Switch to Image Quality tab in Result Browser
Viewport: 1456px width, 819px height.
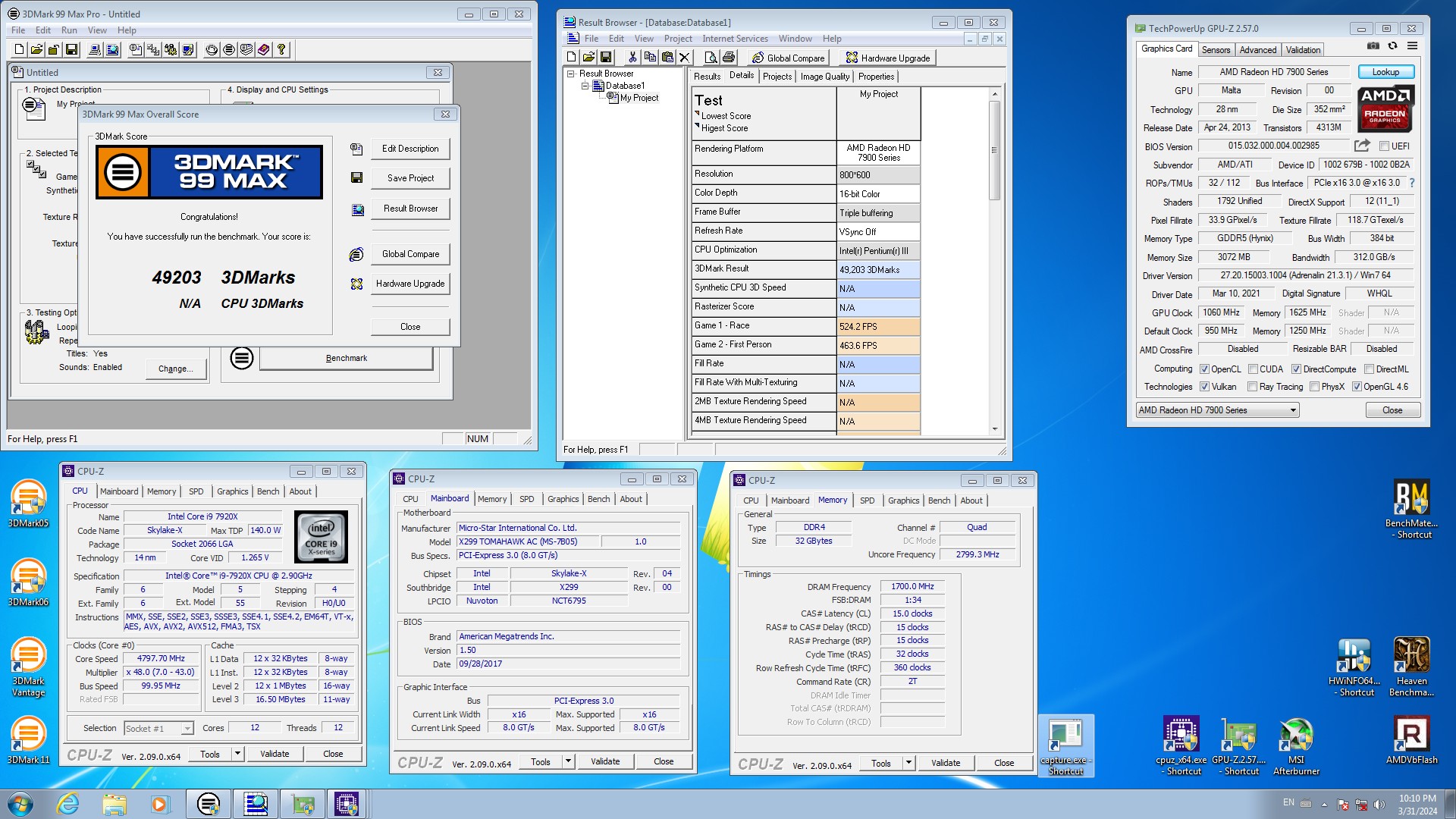point(825,77)
